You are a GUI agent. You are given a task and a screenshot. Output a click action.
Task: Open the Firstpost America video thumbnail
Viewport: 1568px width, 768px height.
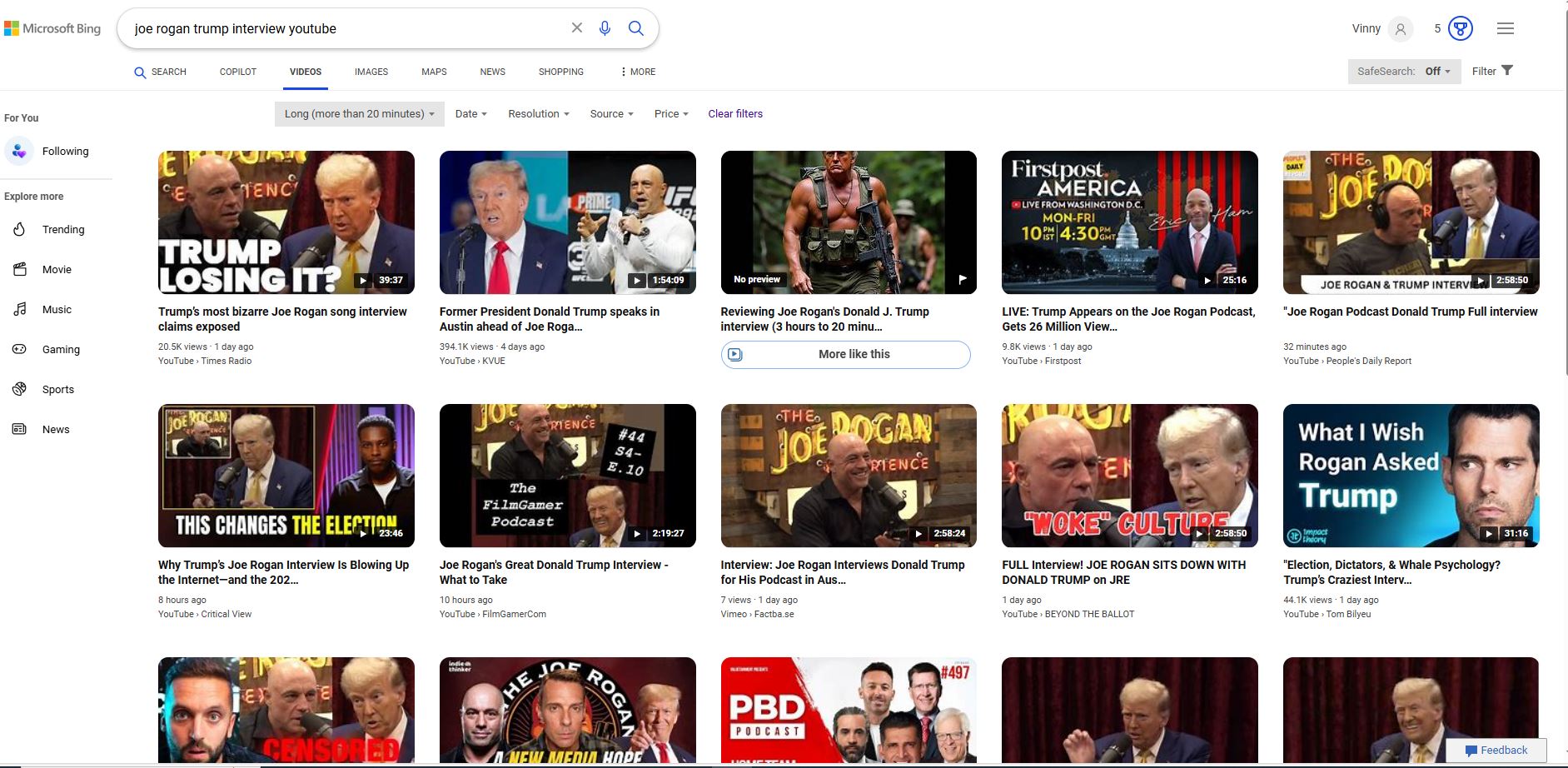coord(1130,222)
